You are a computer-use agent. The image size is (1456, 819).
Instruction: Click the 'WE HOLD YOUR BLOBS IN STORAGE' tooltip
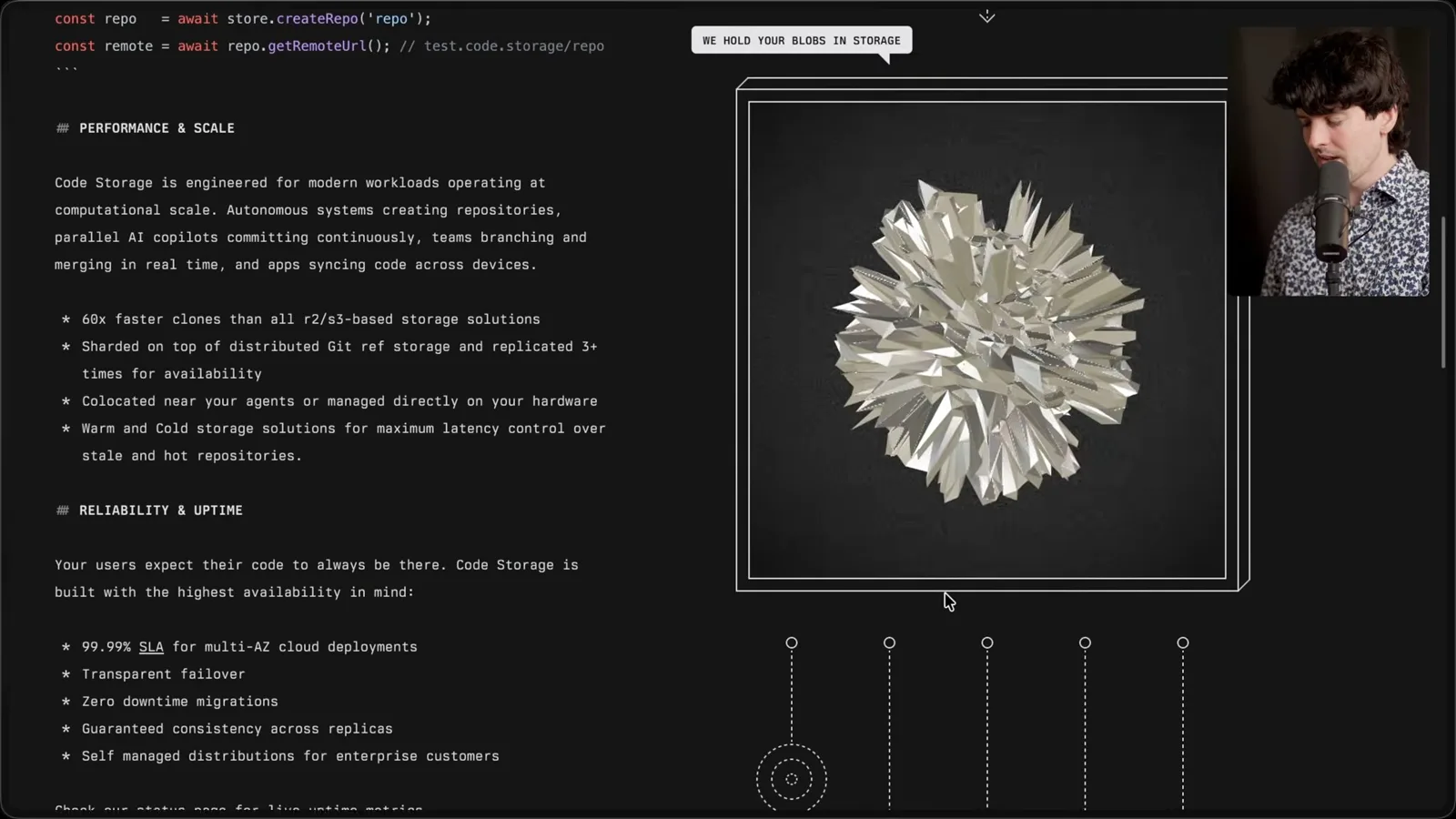click(x=802, y=40)
